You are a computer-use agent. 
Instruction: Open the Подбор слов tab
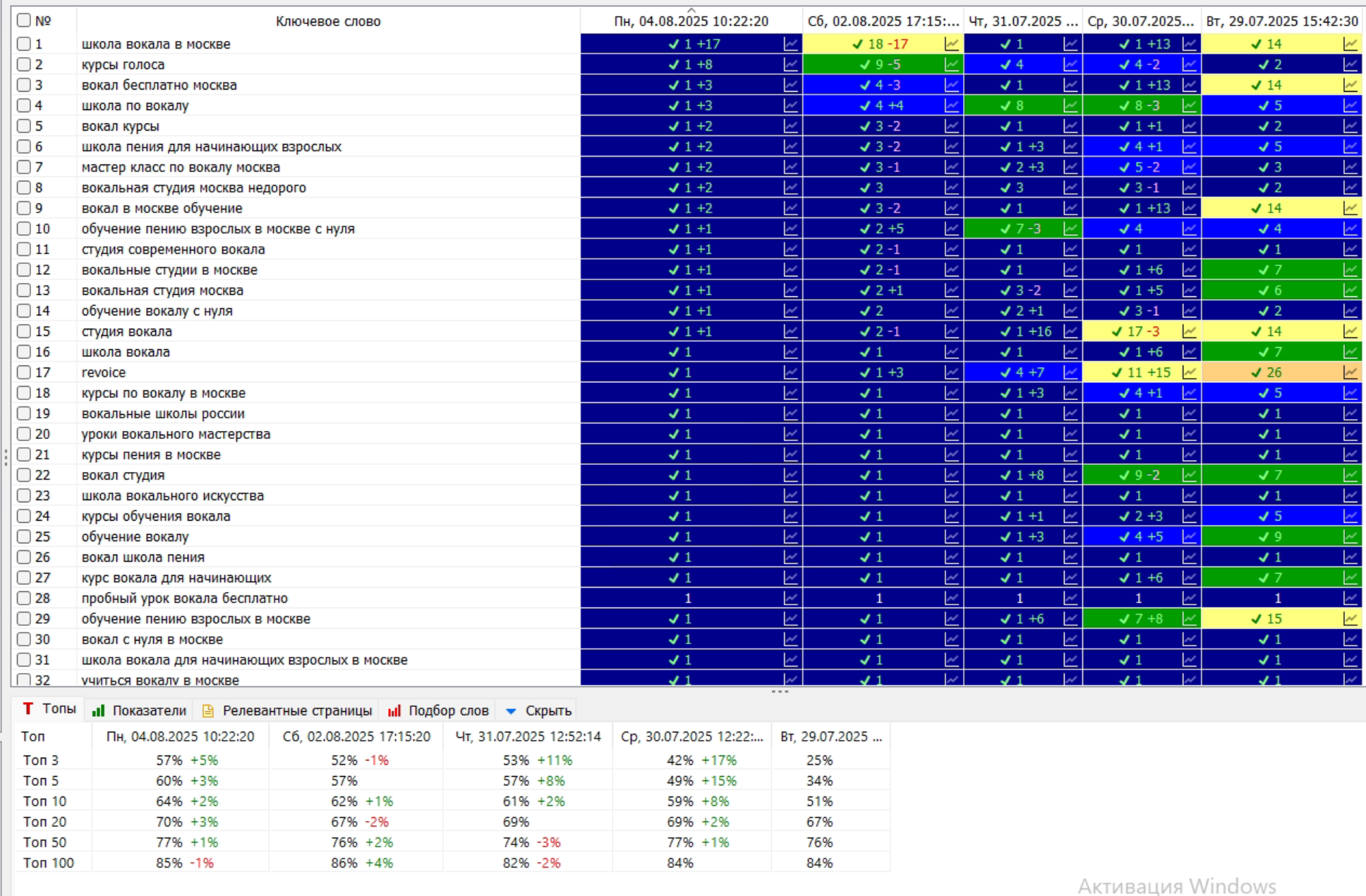pyautogui.click(x=439, y=710)
